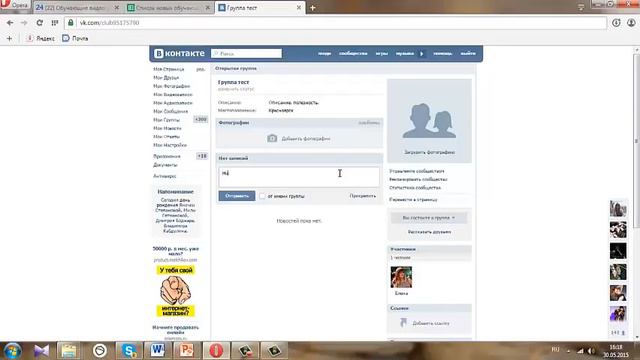Open 'Статистика сообщества' link
The image size is (640, 360).
pyautogui.click(x=415, y=188)
